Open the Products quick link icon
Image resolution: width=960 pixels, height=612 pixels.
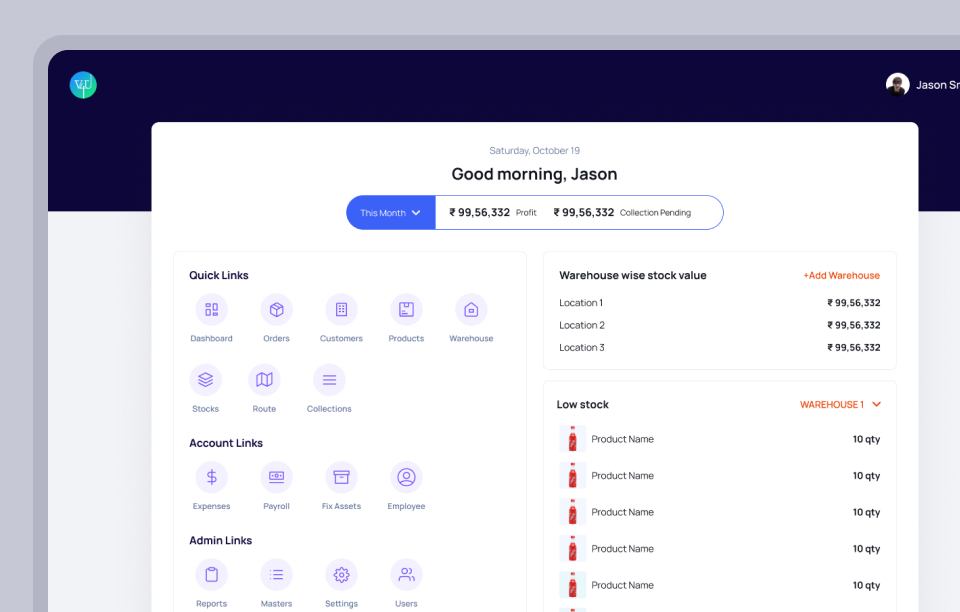click(406, 310)
